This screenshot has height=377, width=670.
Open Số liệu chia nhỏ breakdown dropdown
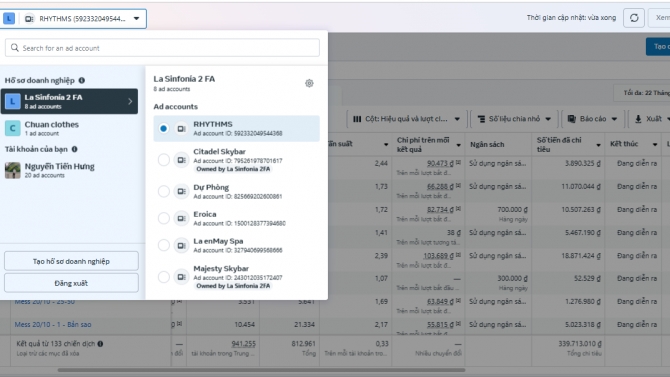coord(514,119)
